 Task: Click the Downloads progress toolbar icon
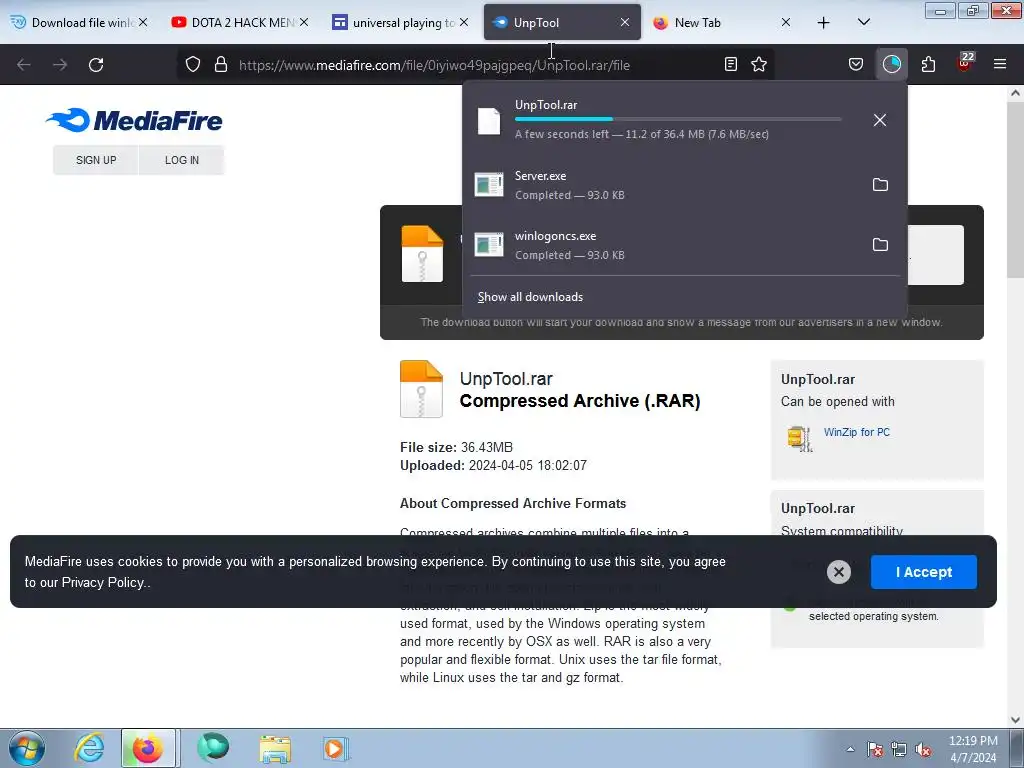point(891,64)
